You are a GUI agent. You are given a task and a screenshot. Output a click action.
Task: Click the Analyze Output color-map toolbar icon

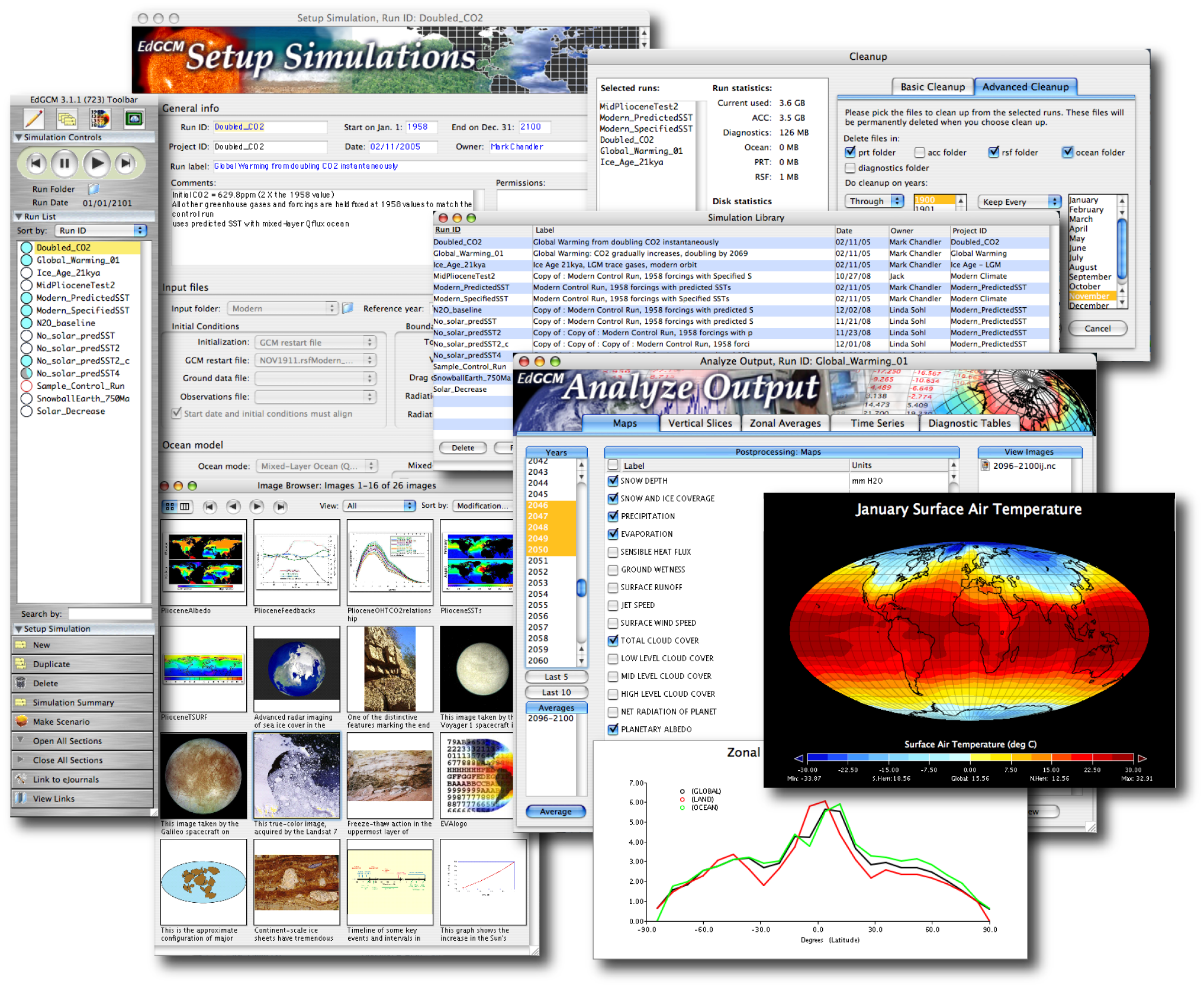pyautogui.click(x=100, y=119)
